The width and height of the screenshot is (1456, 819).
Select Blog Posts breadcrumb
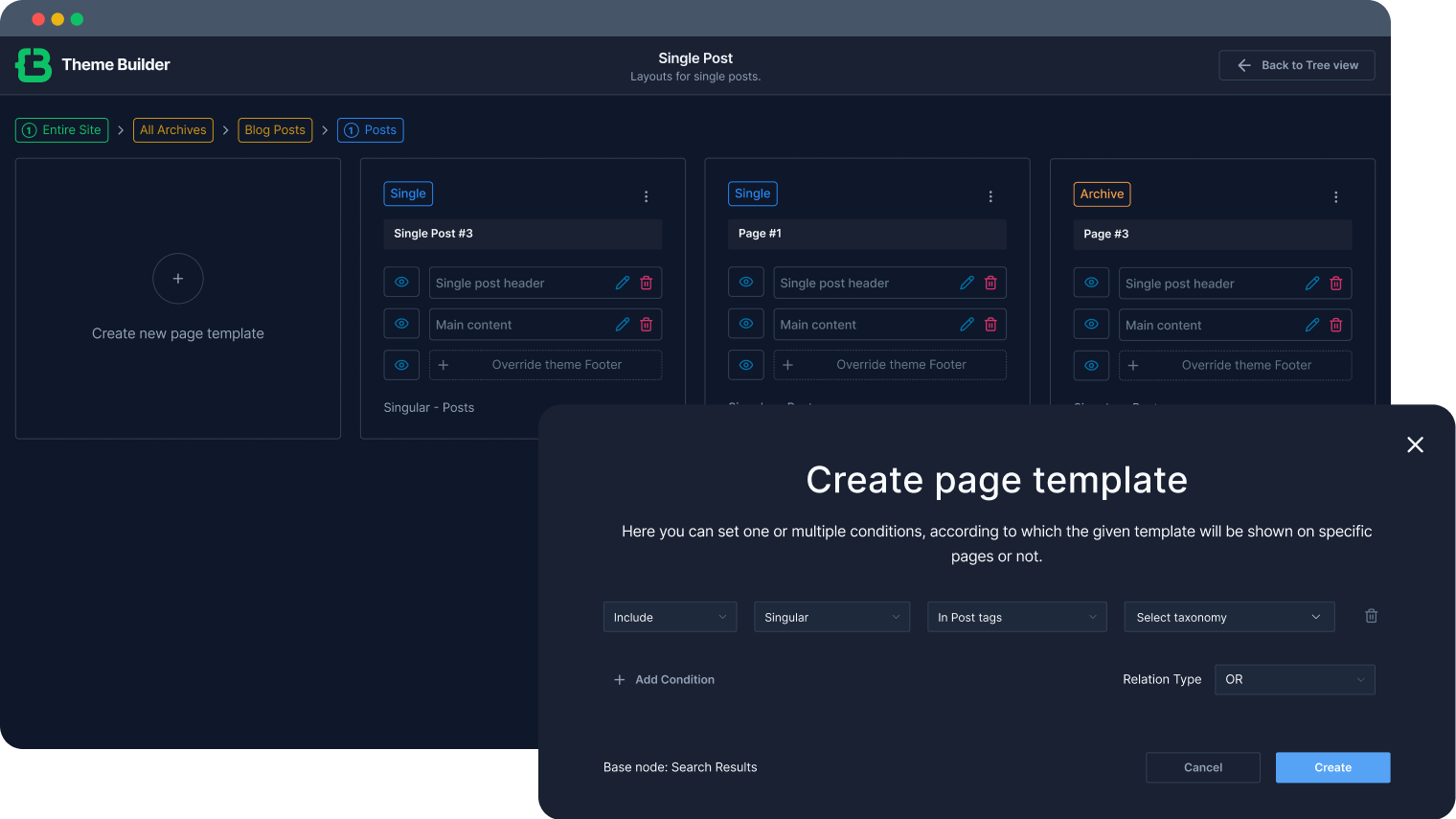point(275,130)
